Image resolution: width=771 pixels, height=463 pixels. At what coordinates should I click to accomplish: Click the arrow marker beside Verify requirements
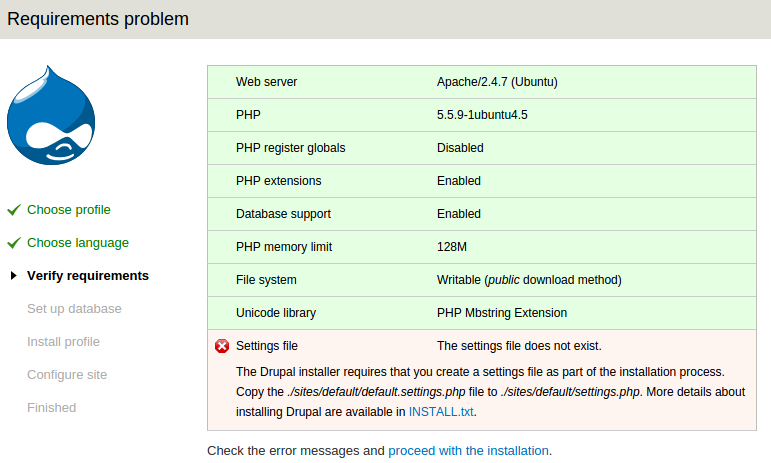[x=14, y=276]
